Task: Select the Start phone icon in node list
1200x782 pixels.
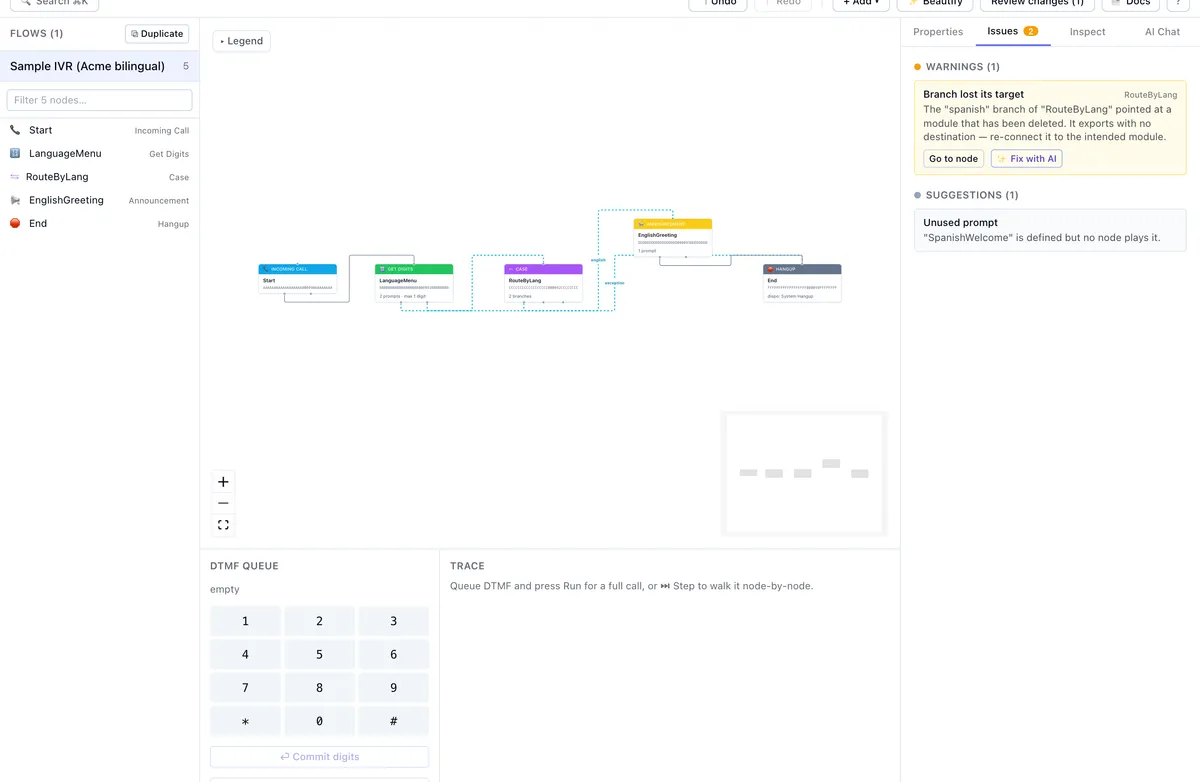Action: tap(15, 130)
